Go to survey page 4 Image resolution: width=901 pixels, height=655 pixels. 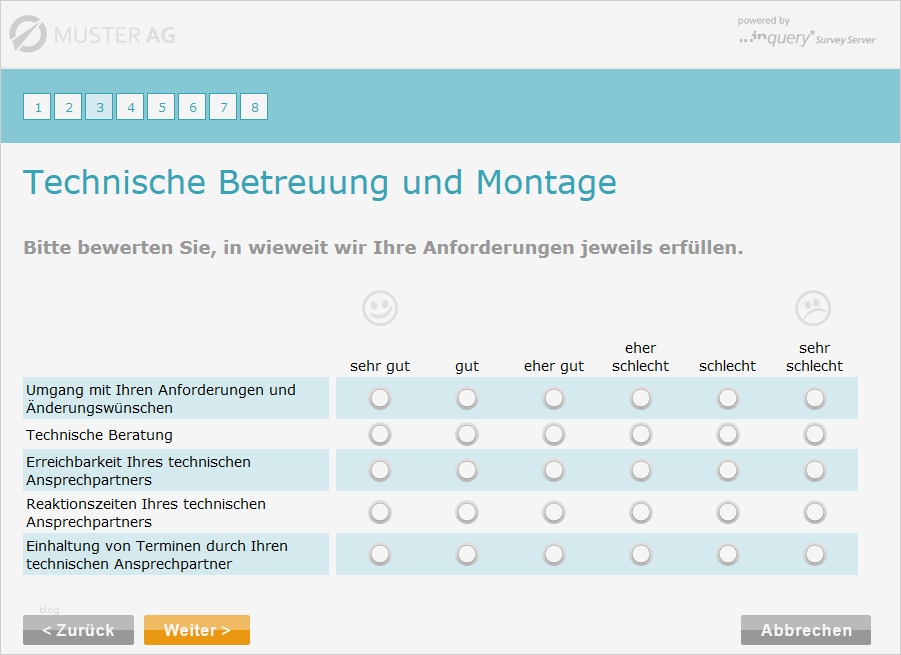tap(130, 106)
